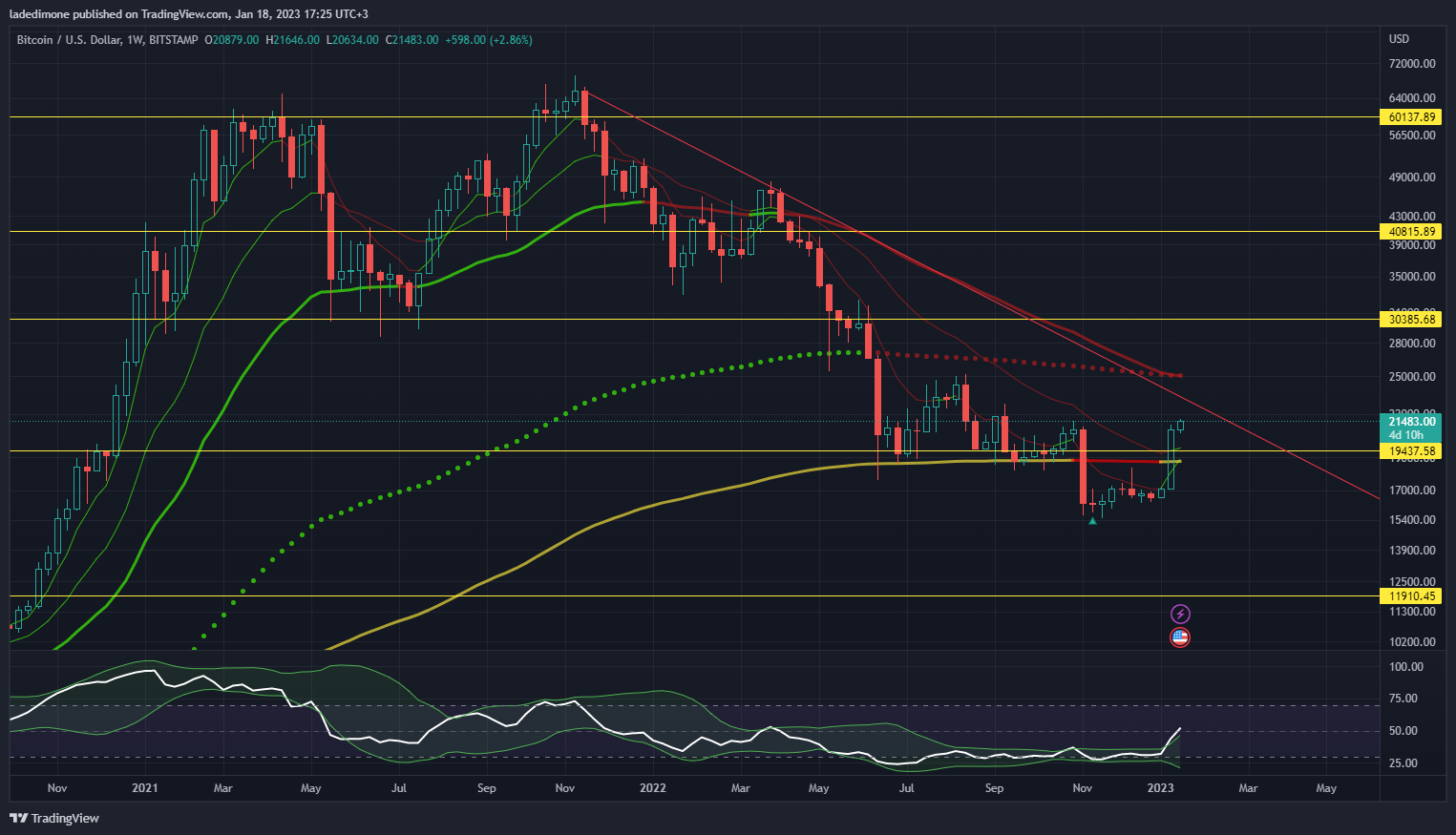Screen dimensions: 1456x835
Task: Click the USD currency label
Action: pos(1399,39)
